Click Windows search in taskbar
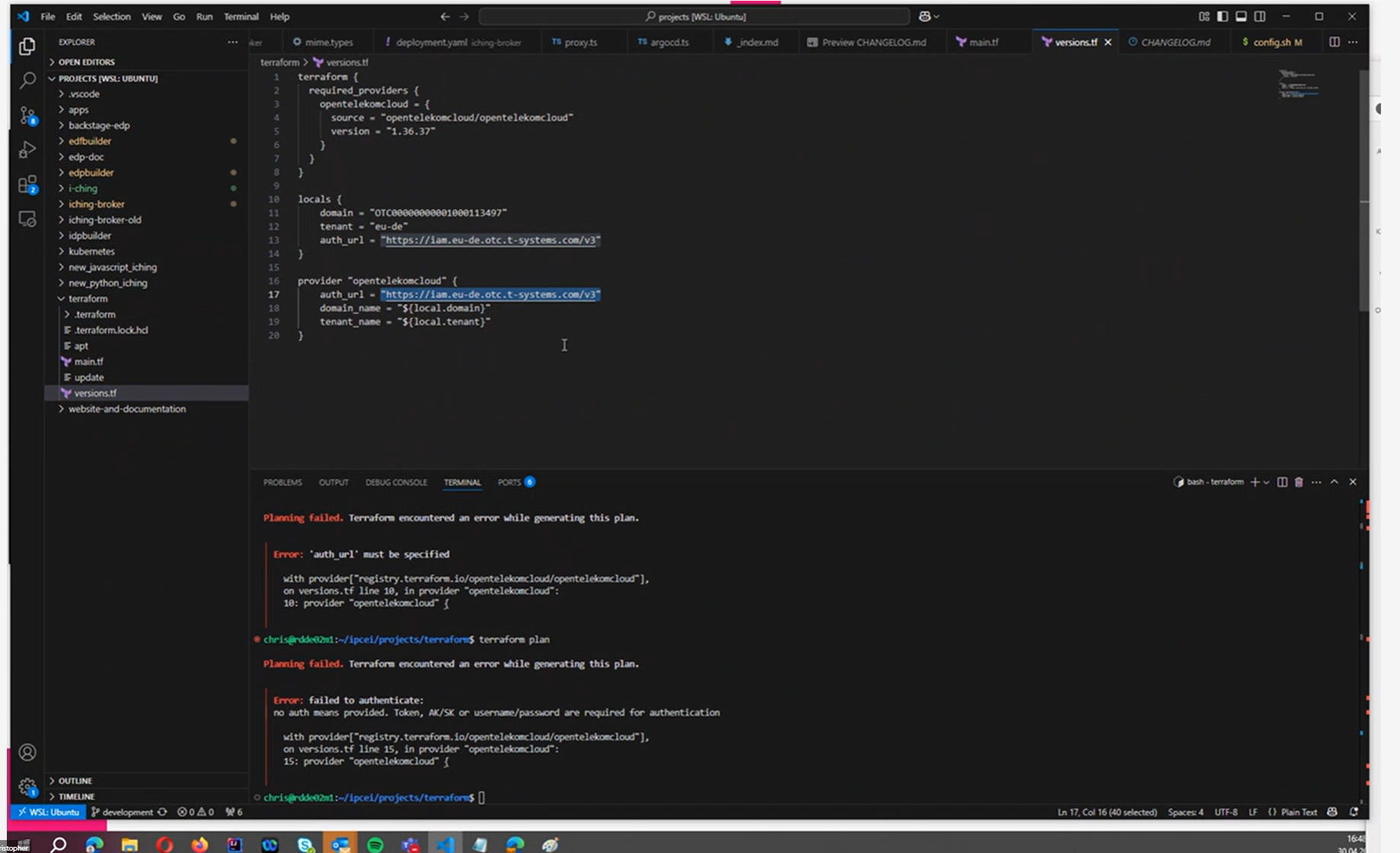The height and width of the screenshot is (853, 1400). [x=58, y=844]
